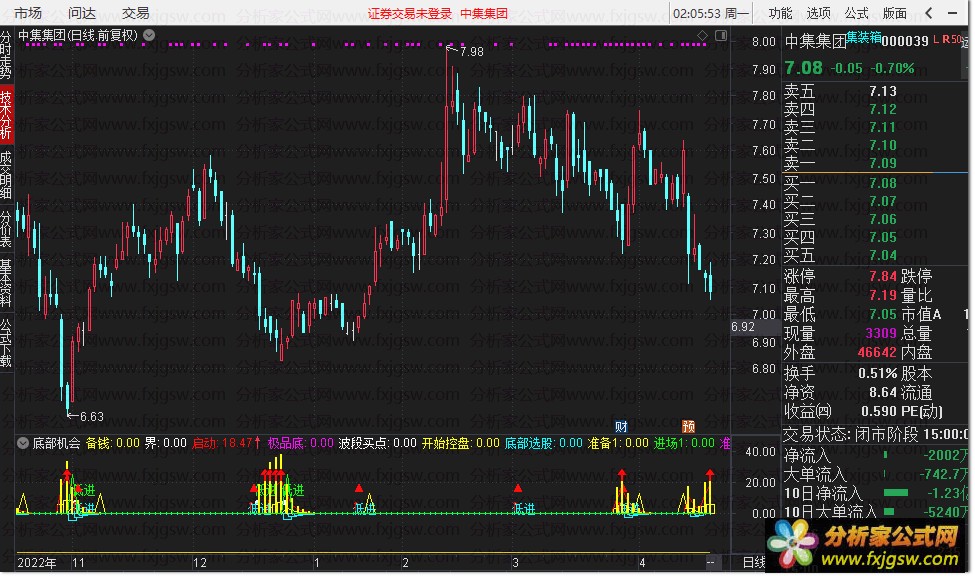This screenshot has width=975, height=576.
Task: Click 大单流入 fund flow row
Action: (876, 475)
